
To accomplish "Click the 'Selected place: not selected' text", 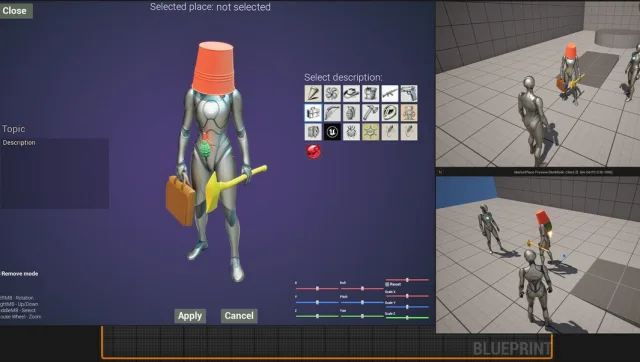I will 210,7.
